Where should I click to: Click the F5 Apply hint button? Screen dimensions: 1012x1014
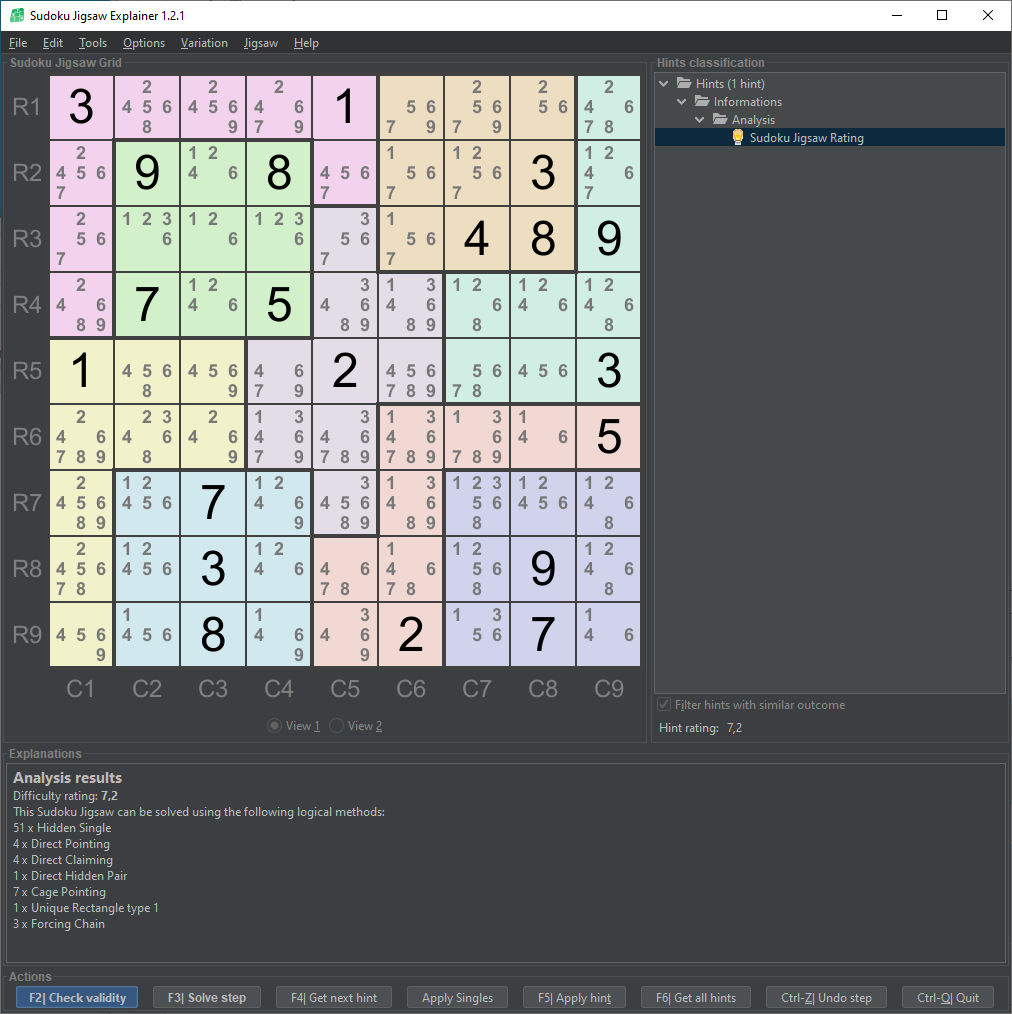(x=574, y=997)
